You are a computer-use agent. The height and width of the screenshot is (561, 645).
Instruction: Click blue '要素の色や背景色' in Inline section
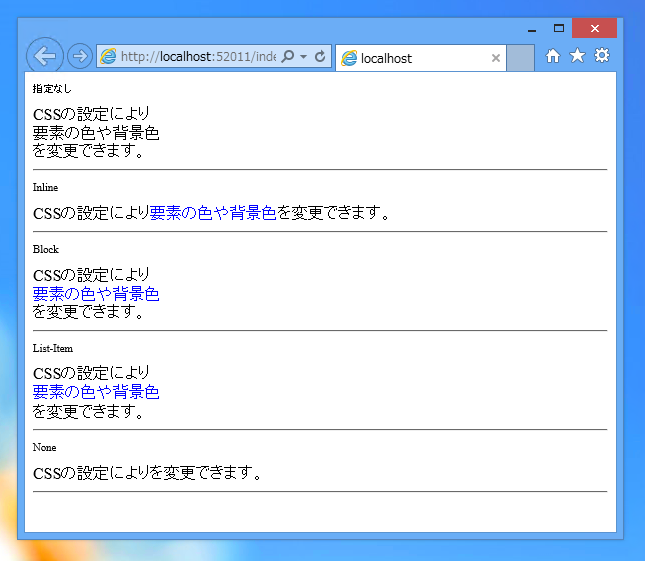213,213
